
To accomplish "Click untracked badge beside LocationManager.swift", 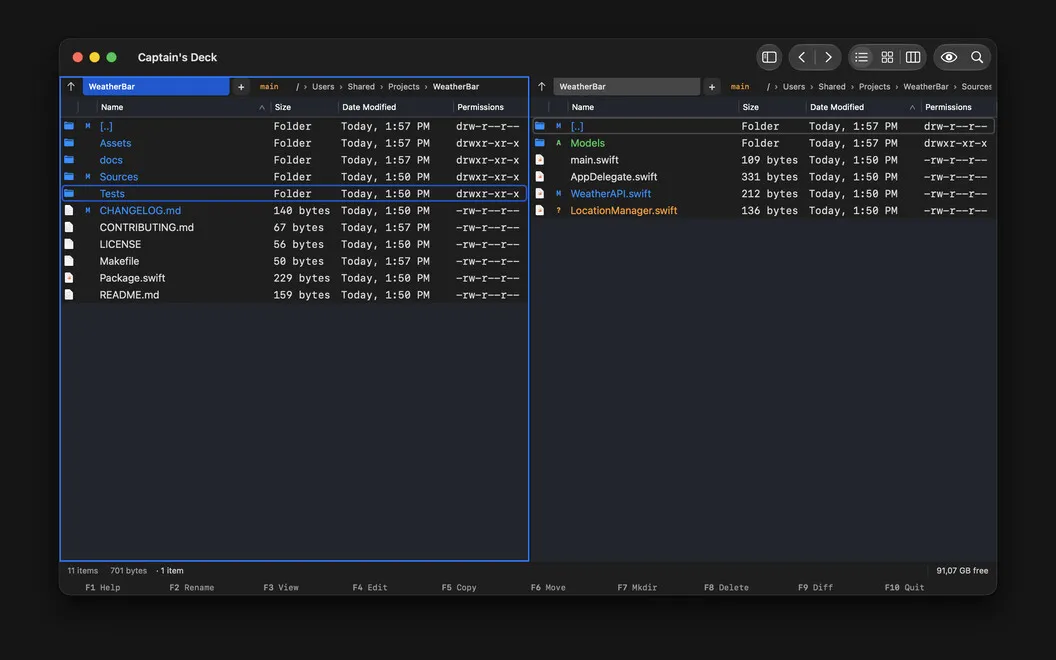I will [558, 210].
